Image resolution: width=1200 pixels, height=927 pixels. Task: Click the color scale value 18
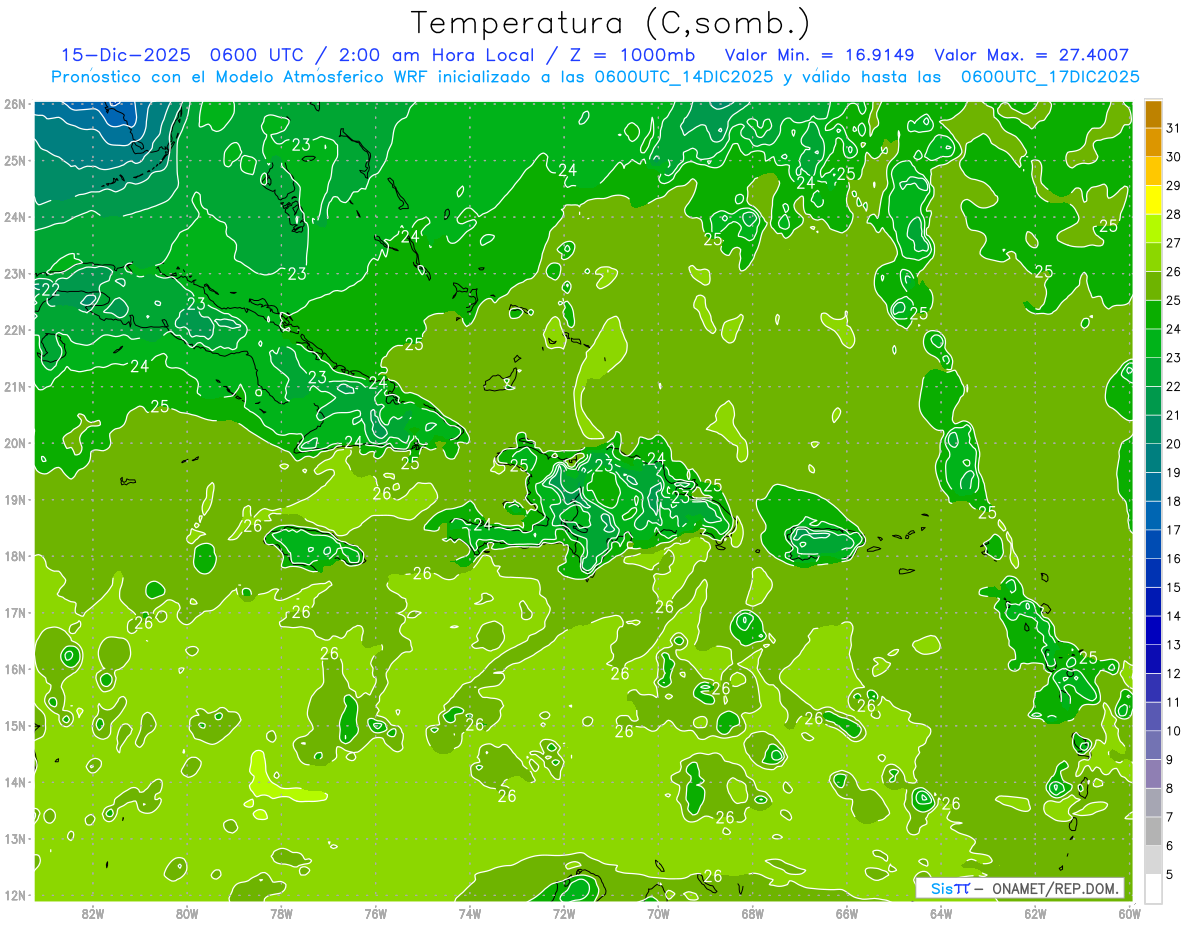click(1174, 501)
